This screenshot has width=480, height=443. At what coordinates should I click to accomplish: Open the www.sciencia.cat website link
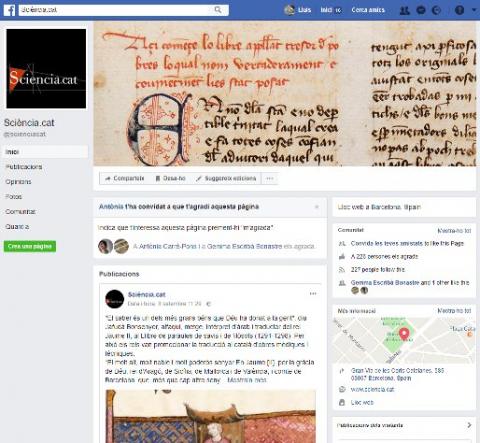tap(372, 389)
